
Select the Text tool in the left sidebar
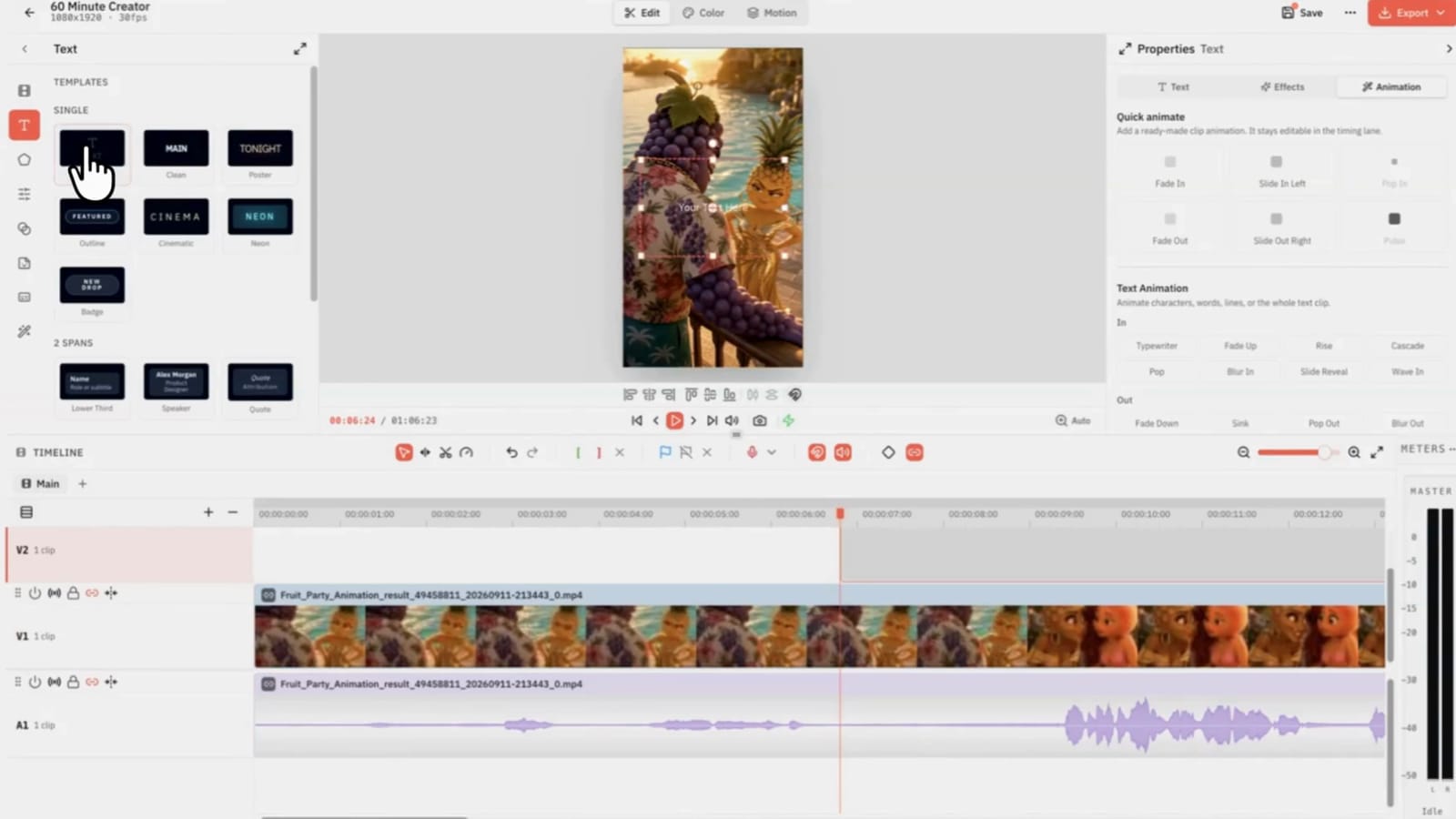[25, 126]
